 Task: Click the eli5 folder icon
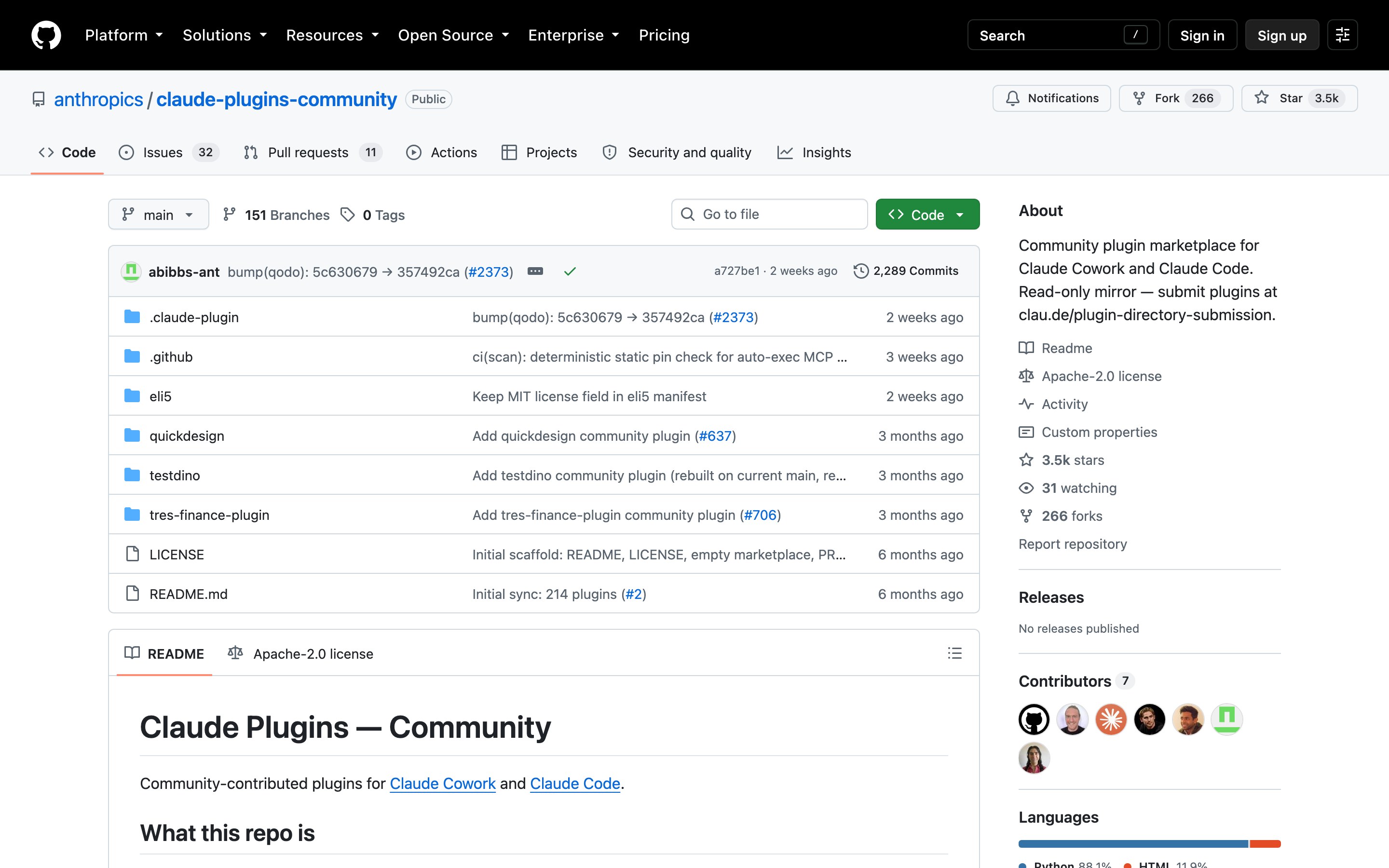point(132,396)
